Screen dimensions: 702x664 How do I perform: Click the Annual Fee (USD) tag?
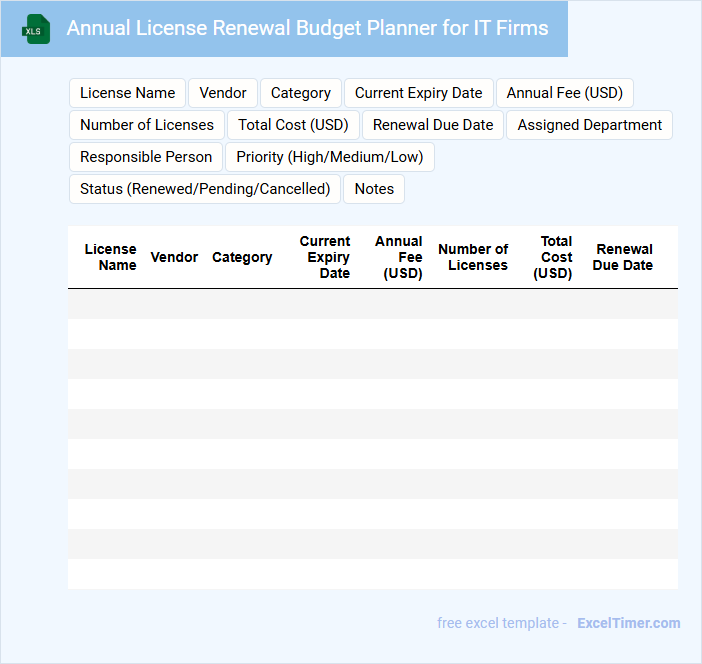pyautogui.click(x=564, y=93)
